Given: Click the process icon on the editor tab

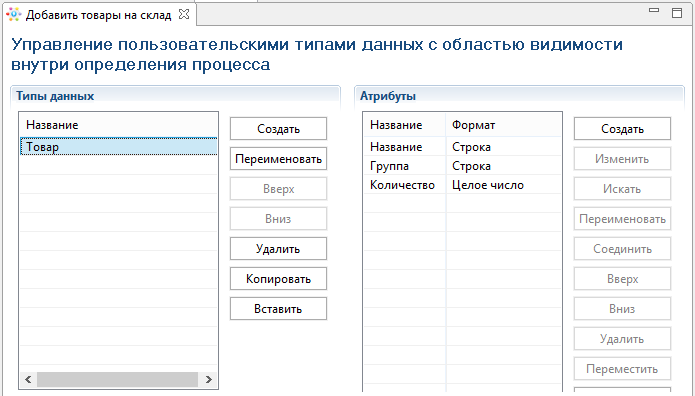Looking at the screenshot, I should pos(14,15).
